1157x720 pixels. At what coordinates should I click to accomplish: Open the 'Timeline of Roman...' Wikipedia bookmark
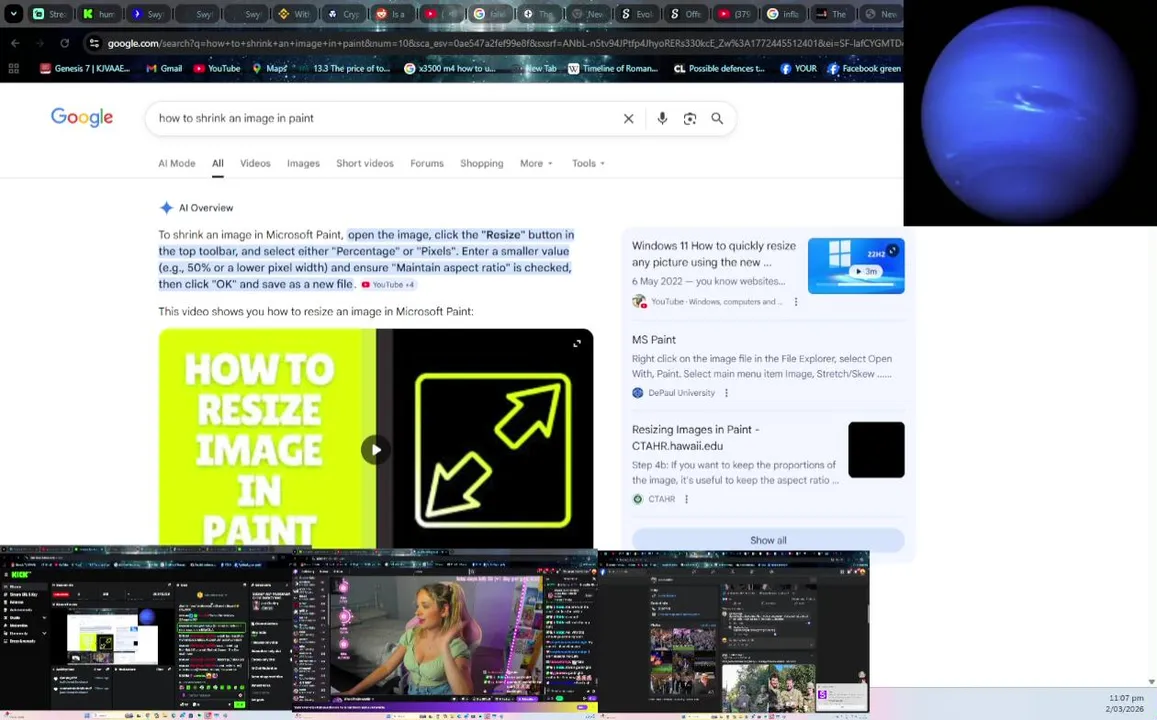tap(612, 69)
